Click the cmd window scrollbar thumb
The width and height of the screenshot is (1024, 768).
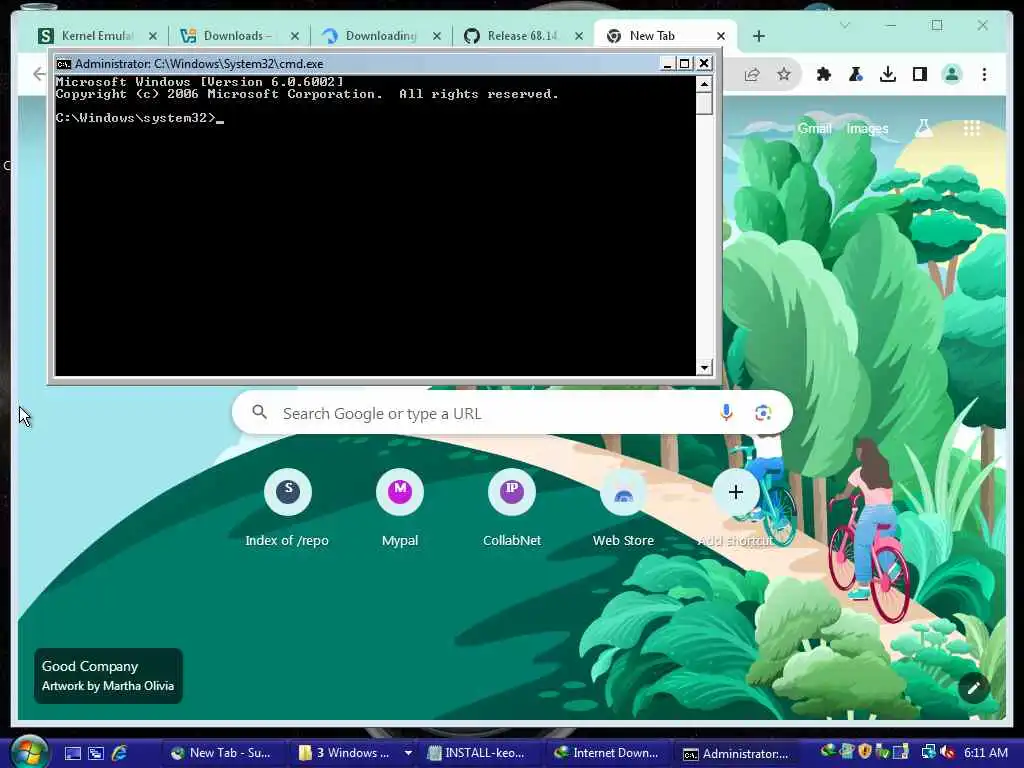(704, 103)
